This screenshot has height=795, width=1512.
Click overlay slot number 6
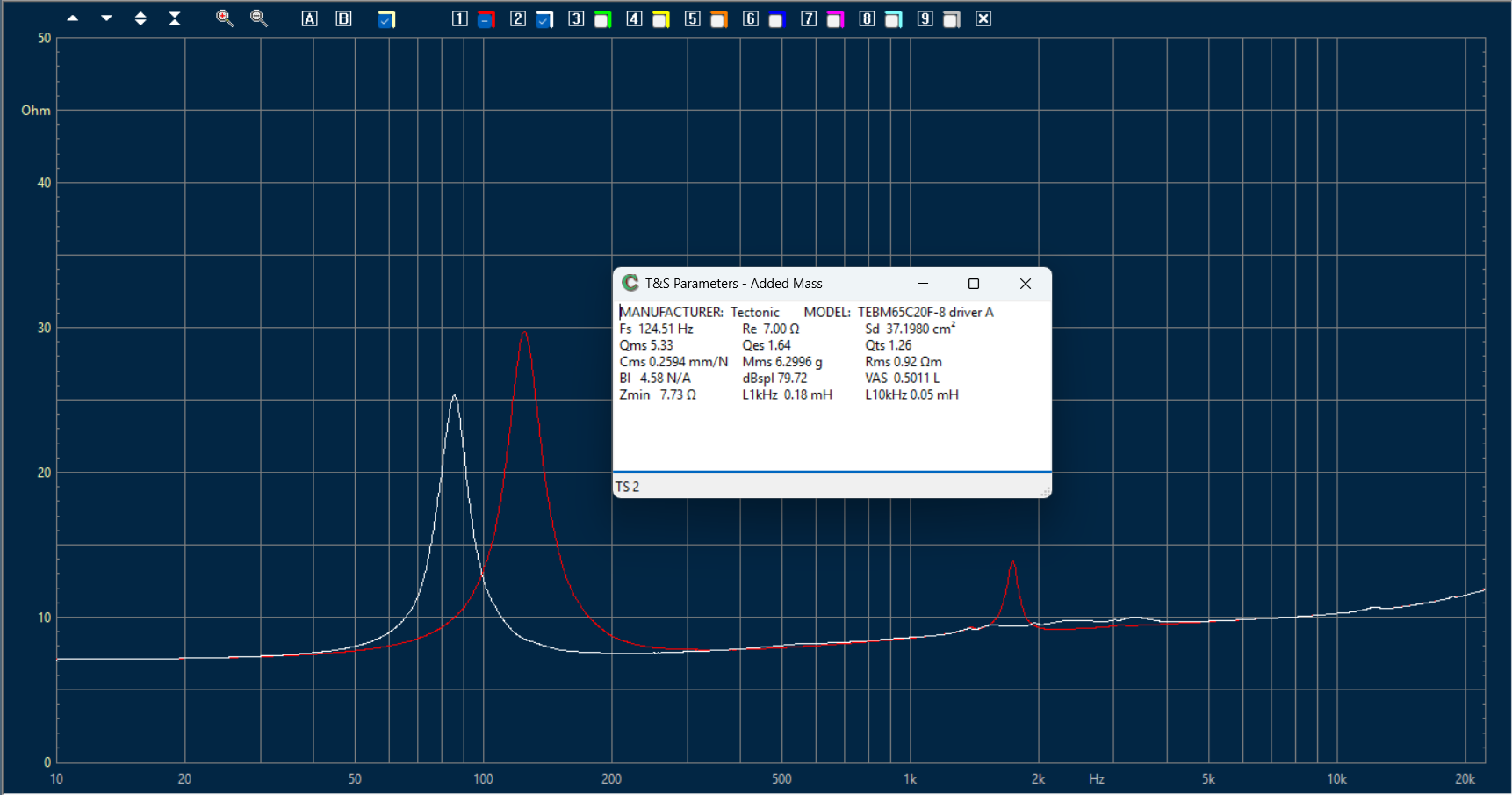[x=750, y=18]
